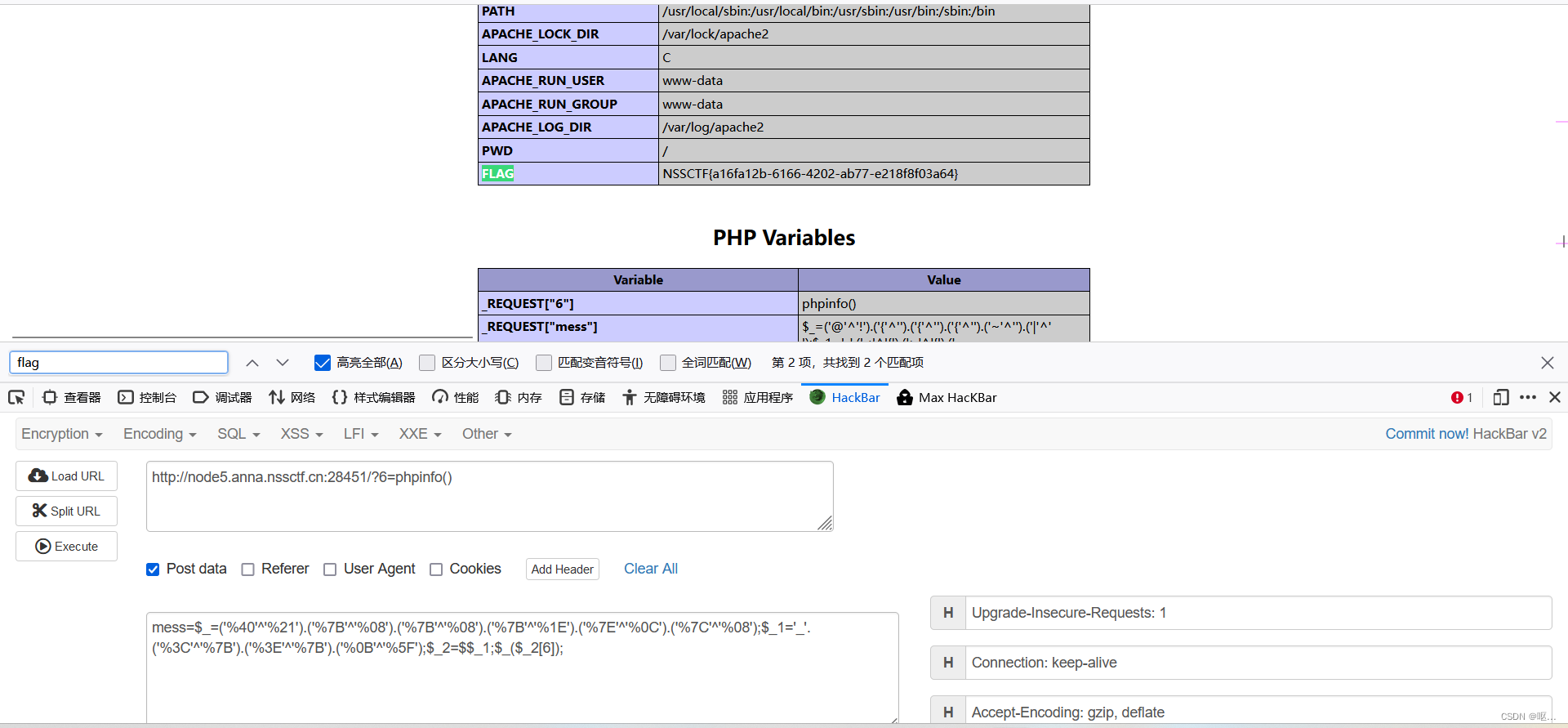Open the SQL dropdown menu

pos(238,434)
